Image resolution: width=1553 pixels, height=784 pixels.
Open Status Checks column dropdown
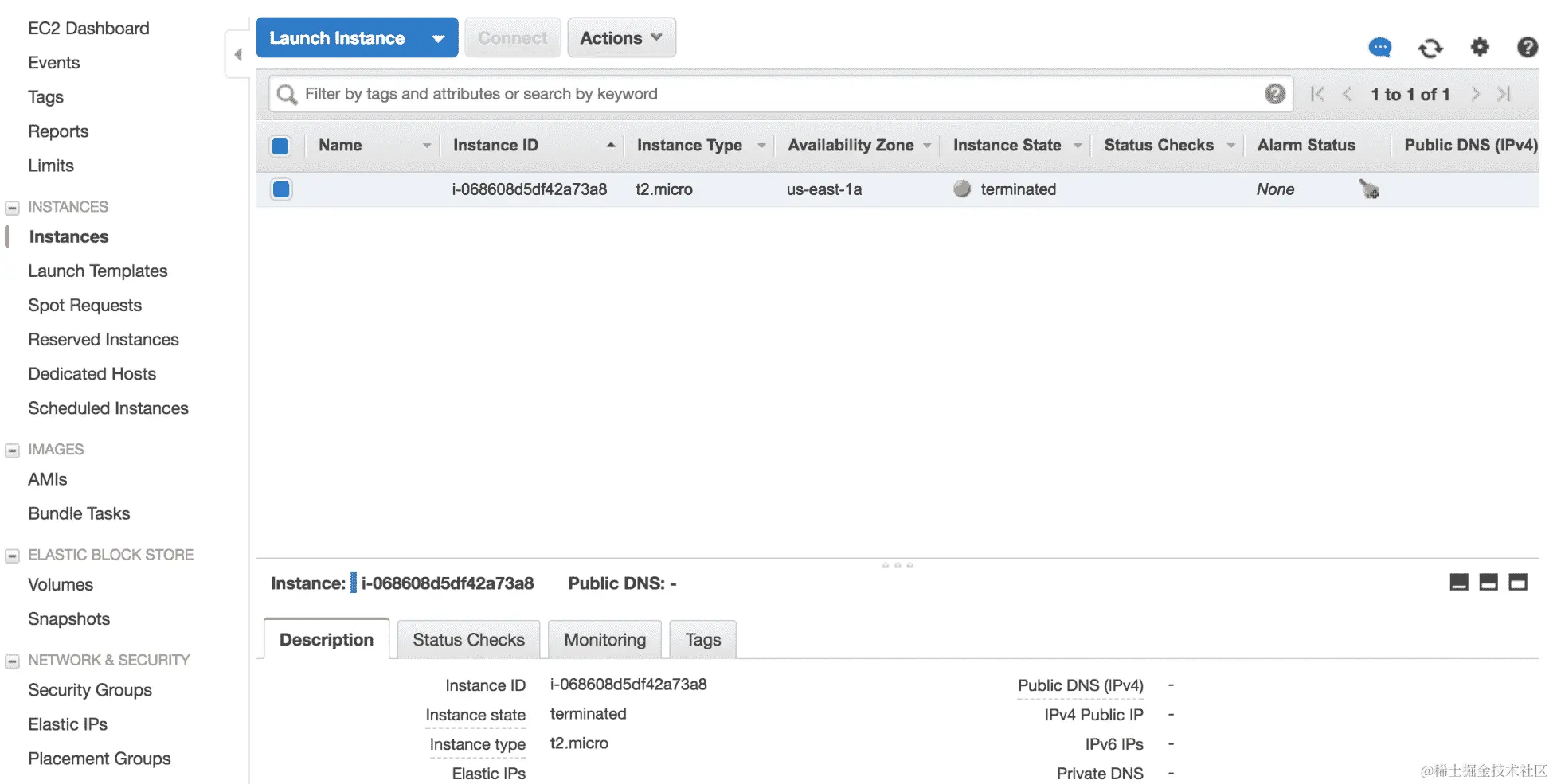pyautogui.click(x=1230, y=146)
